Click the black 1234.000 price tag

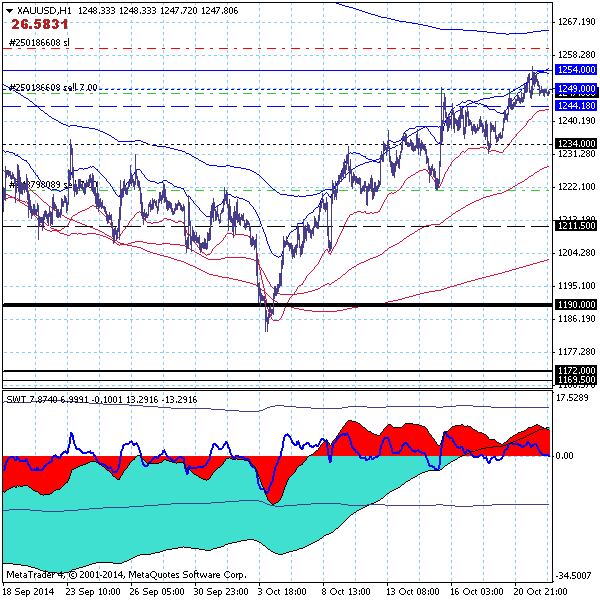point(576,143)
